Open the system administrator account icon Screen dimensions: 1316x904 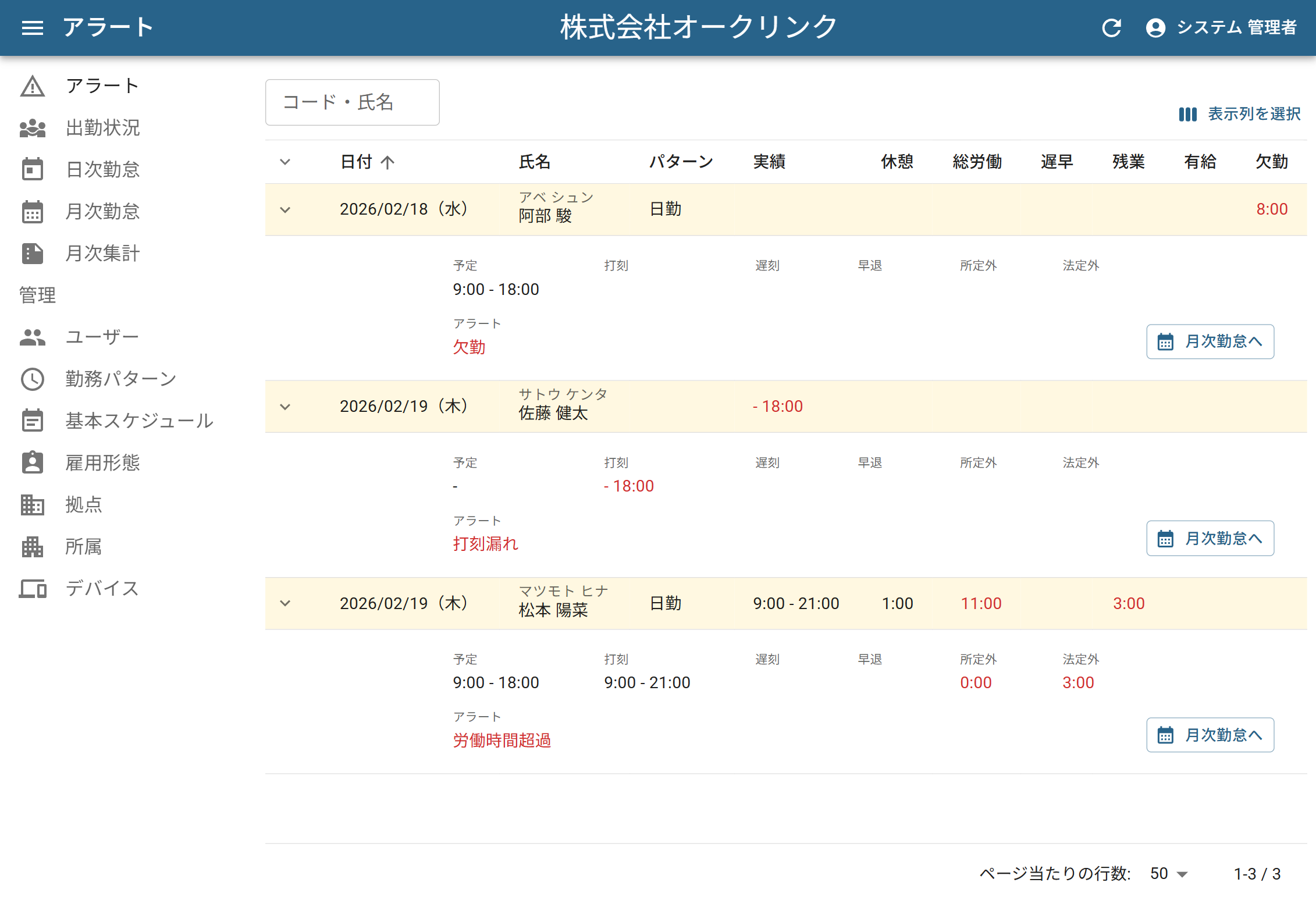pyautogui.click(x=1155, y=27)
